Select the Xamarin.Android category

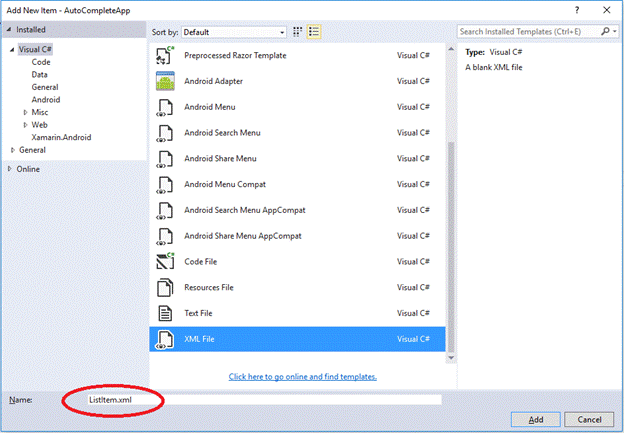coord(61,137)
